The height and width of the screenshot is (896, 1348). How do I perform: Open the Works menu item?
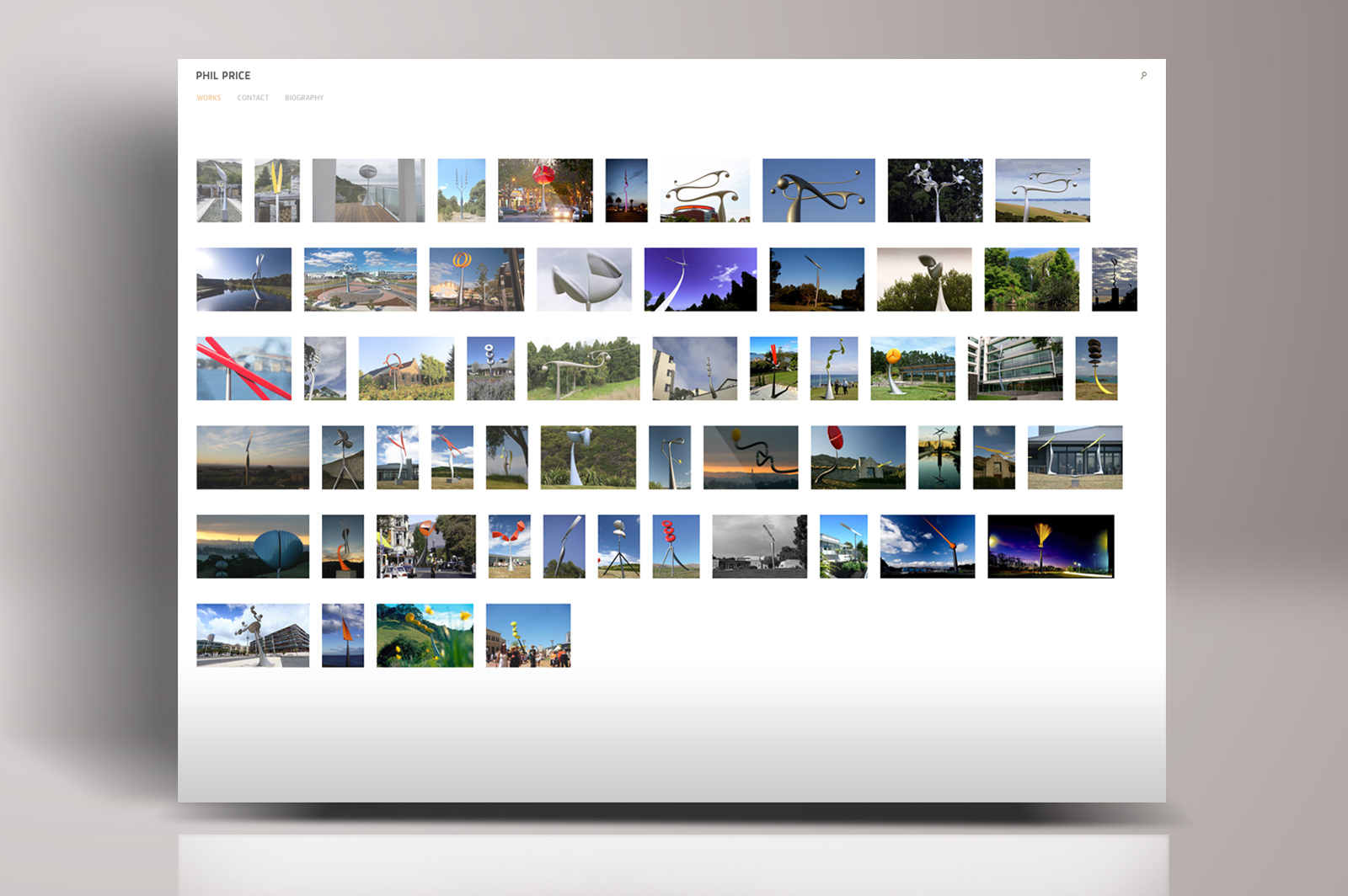coord(209,98)
